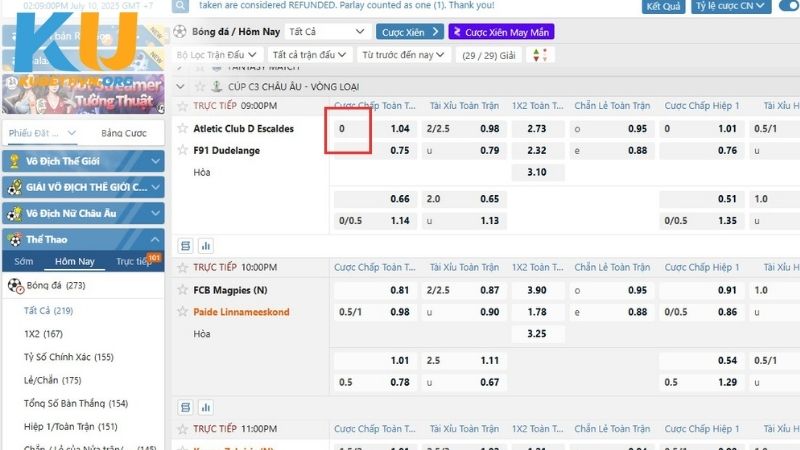
Task: Expand the Vô Địch Thế Giới section
Action: 82,160
